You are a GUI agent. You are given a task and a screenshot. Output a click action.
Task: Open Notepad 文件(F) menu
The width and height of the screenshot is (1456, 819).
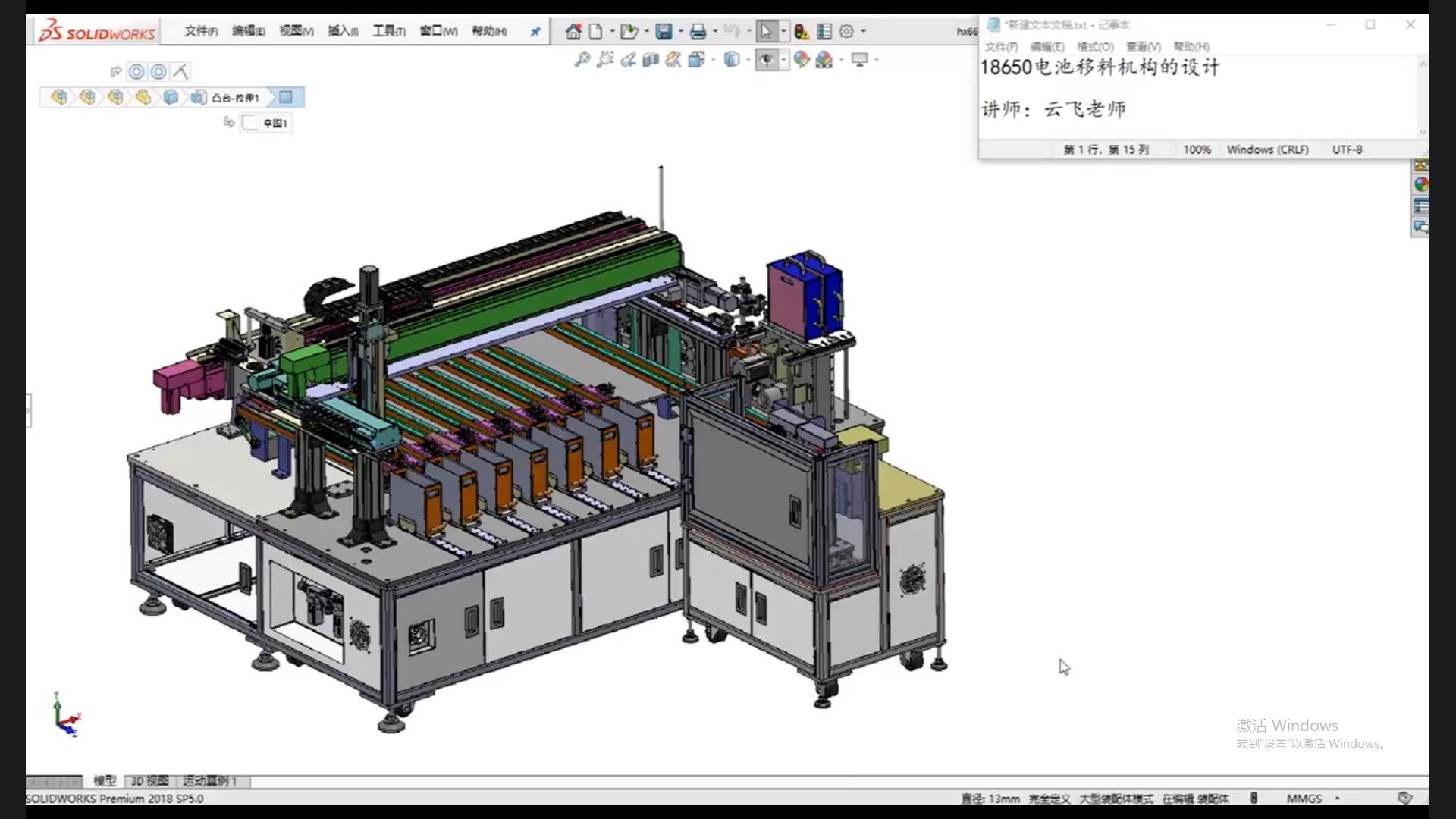(1001, 46)
